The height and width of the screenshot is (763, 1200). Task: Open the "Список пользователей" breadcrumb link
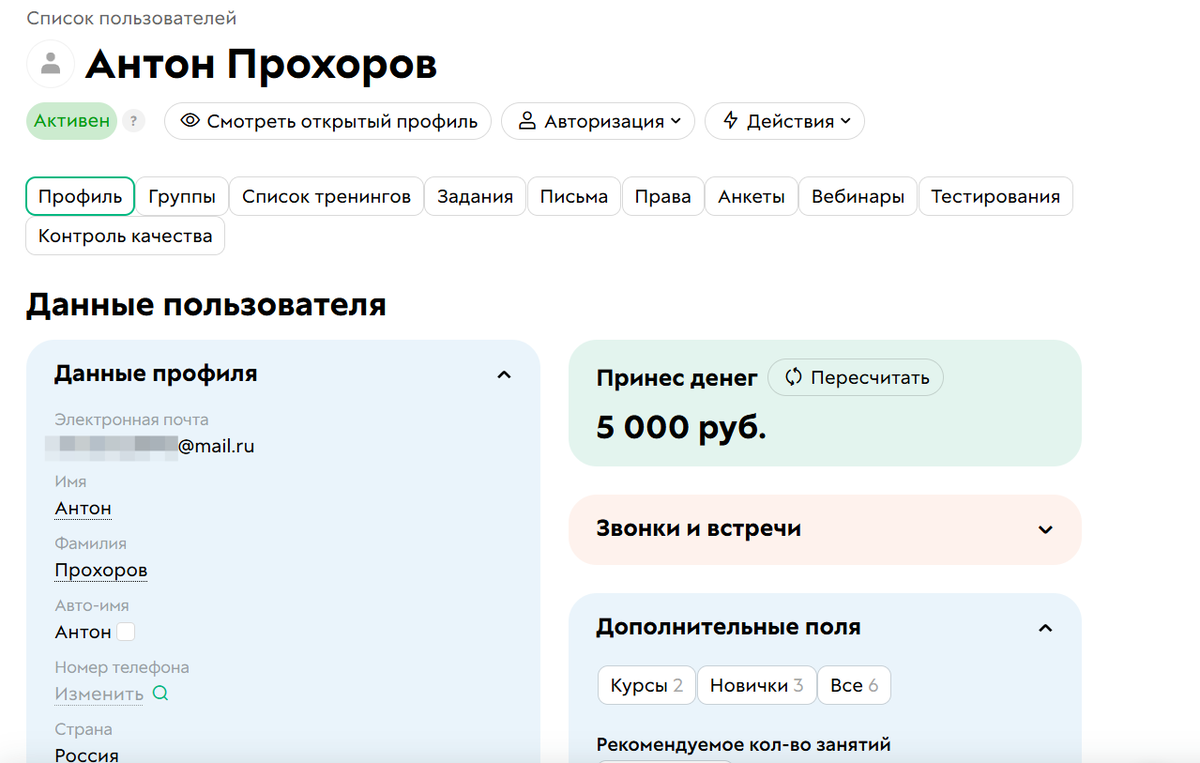tap(131, 17)
